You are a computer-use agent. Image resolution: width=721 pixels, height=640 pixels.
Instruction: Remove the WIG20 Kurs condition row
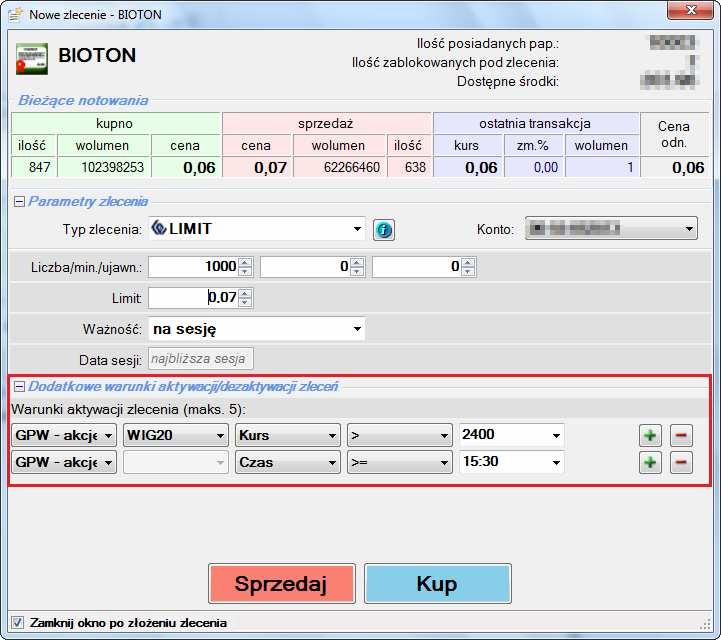[681, 435]
